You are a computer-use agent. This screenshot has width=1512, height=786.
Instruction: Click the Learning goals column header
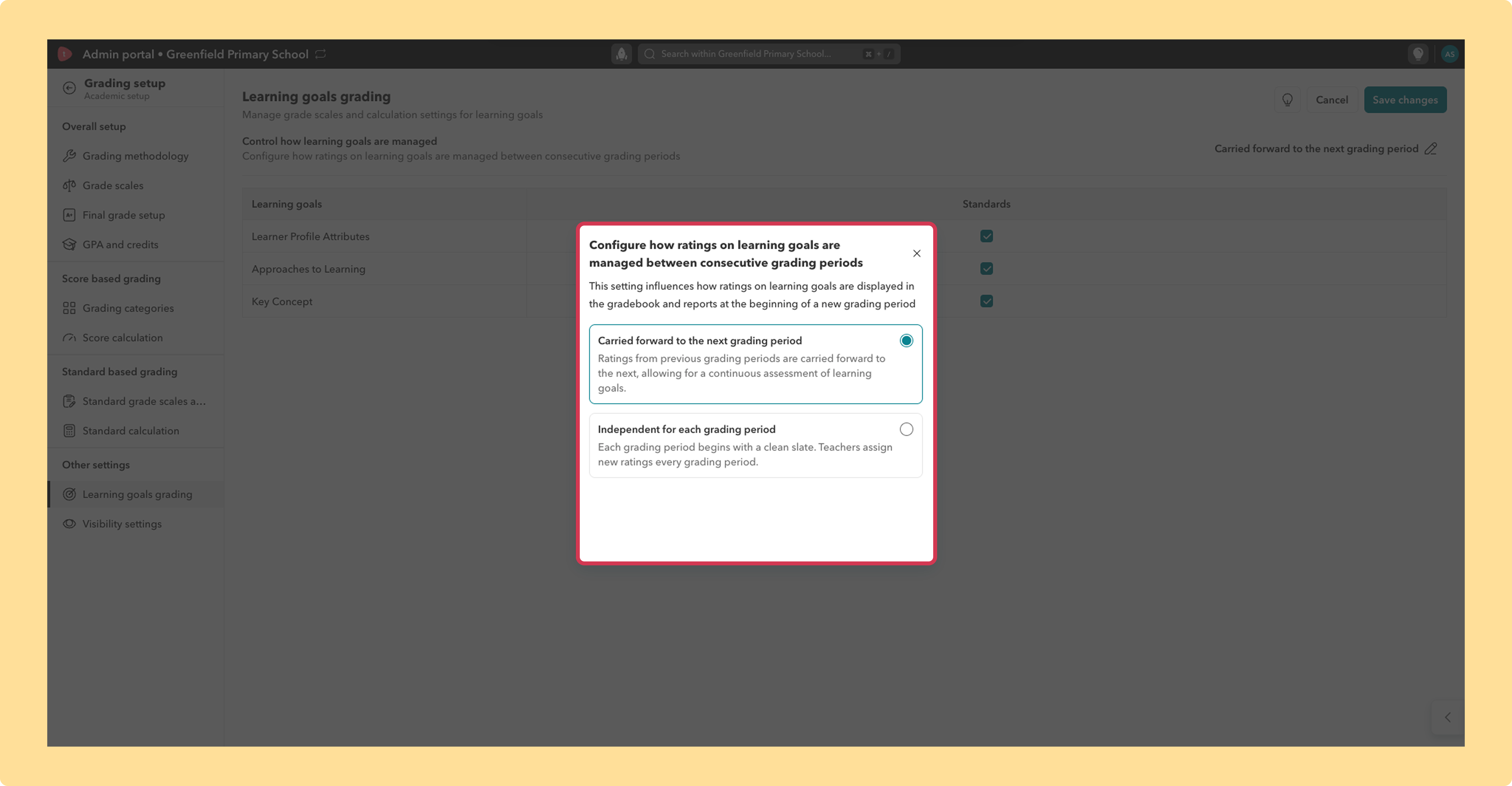coord(286,204)
